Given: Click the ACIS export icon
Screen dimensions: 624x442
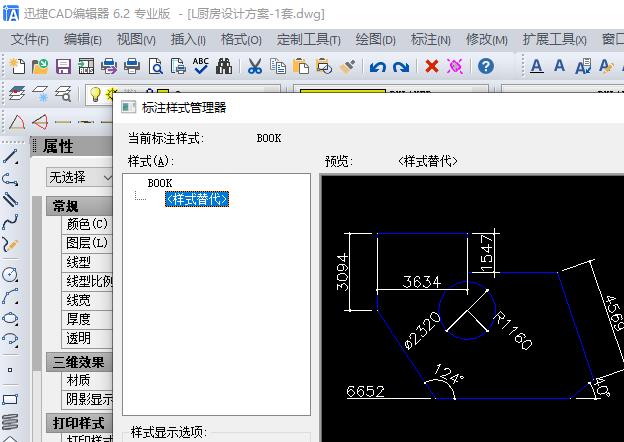Looking at the screenshot, I should (x=86, y=66).
